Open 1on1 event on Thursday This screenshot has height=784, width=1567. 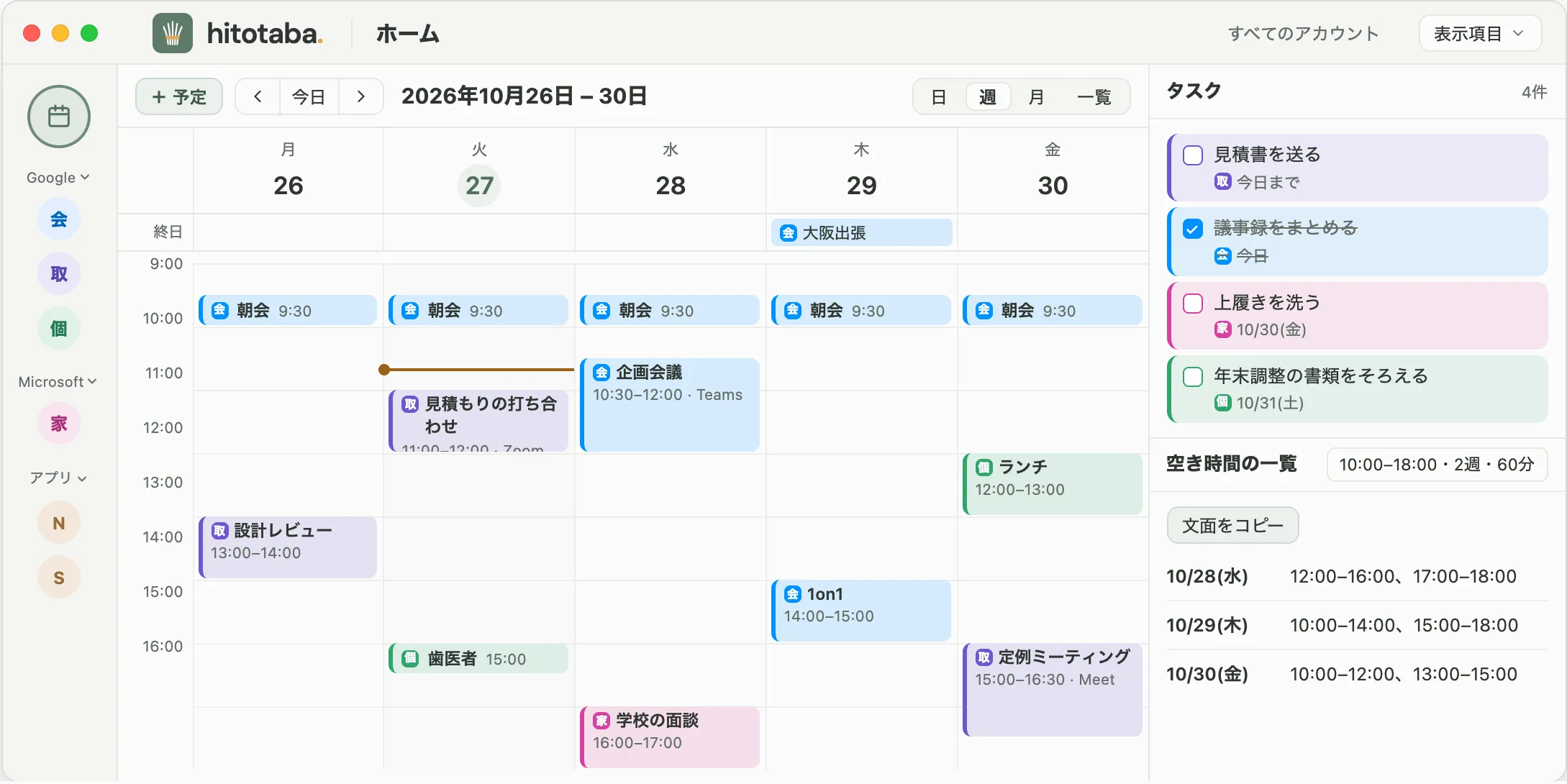coord(861,611)
